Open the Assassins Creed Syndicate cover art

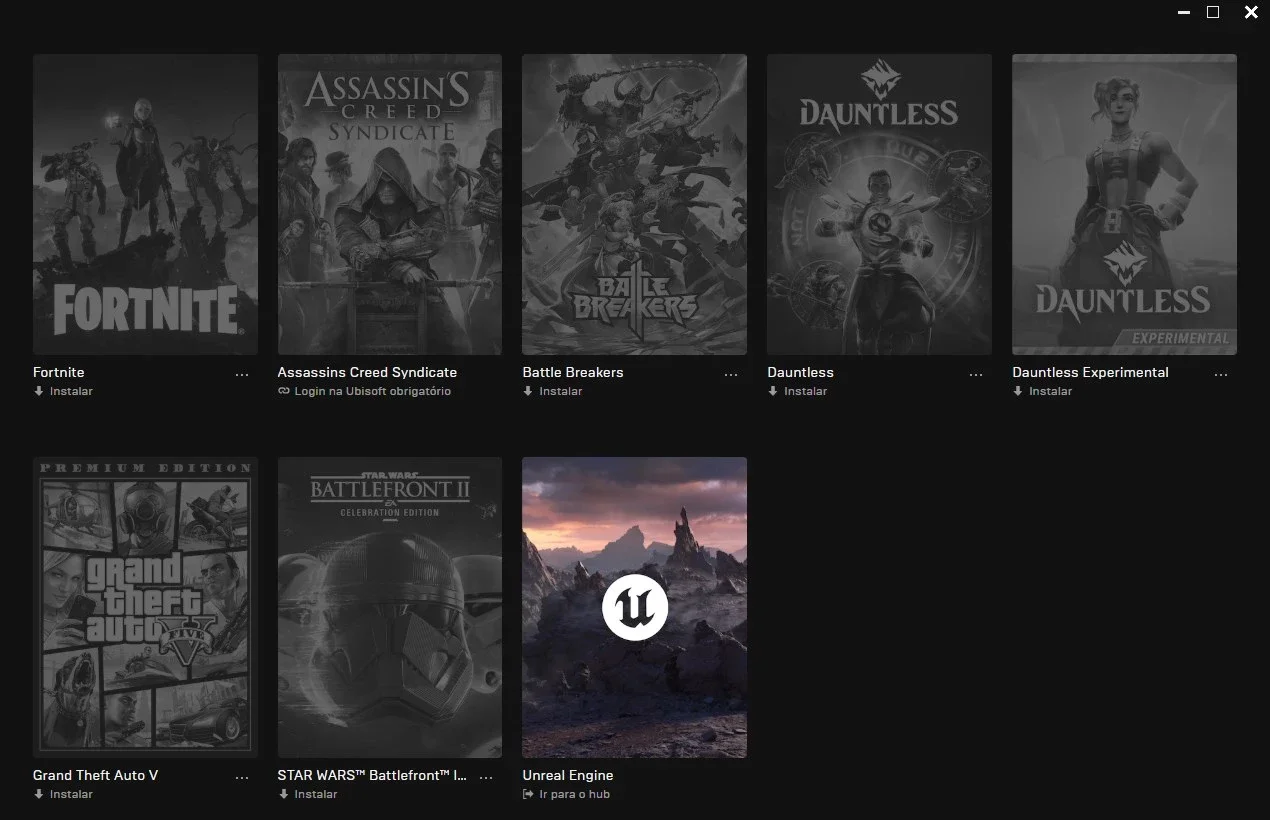(x=390, y=204)
